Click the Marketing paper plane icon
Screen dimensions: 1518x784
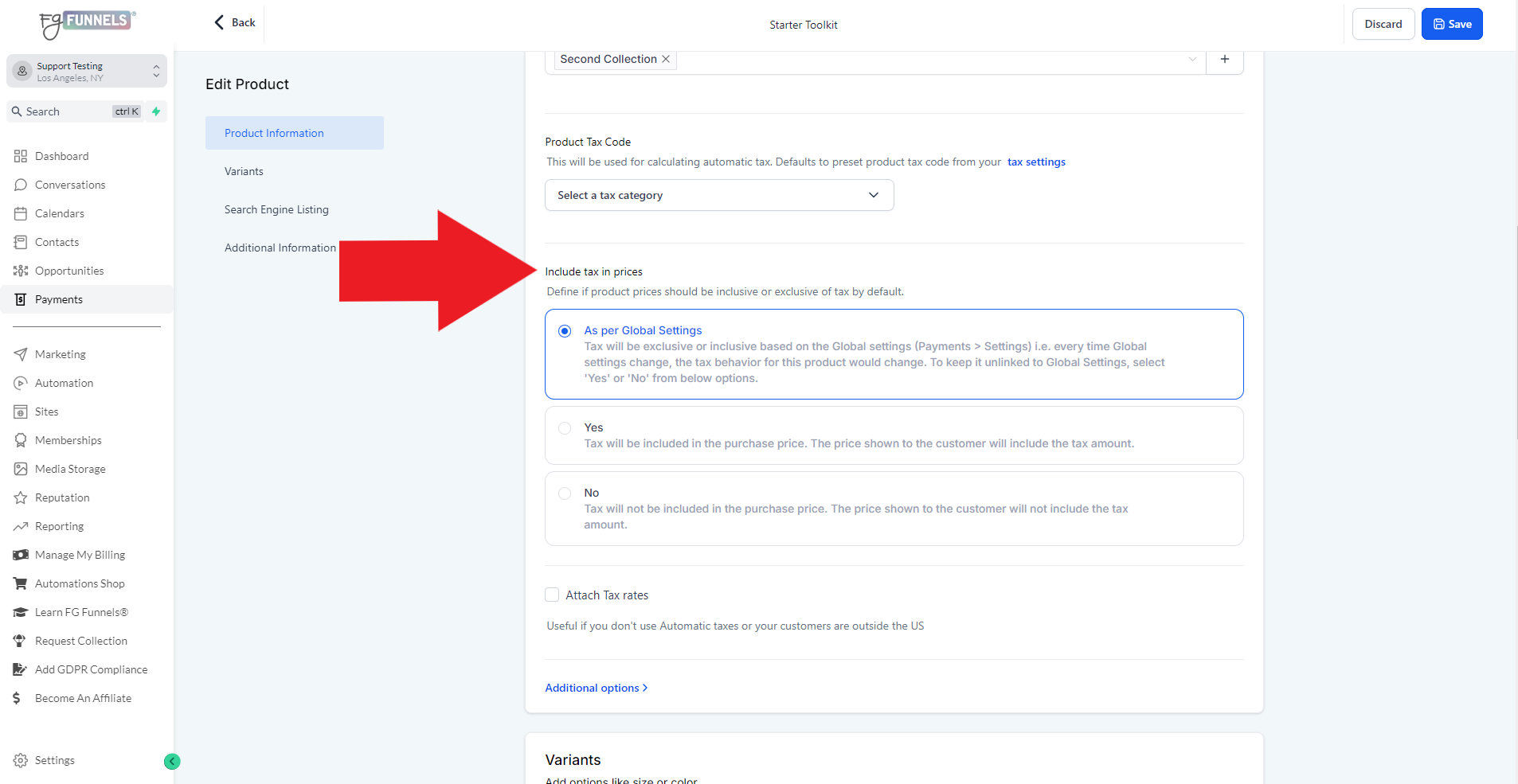coord(21,354)
